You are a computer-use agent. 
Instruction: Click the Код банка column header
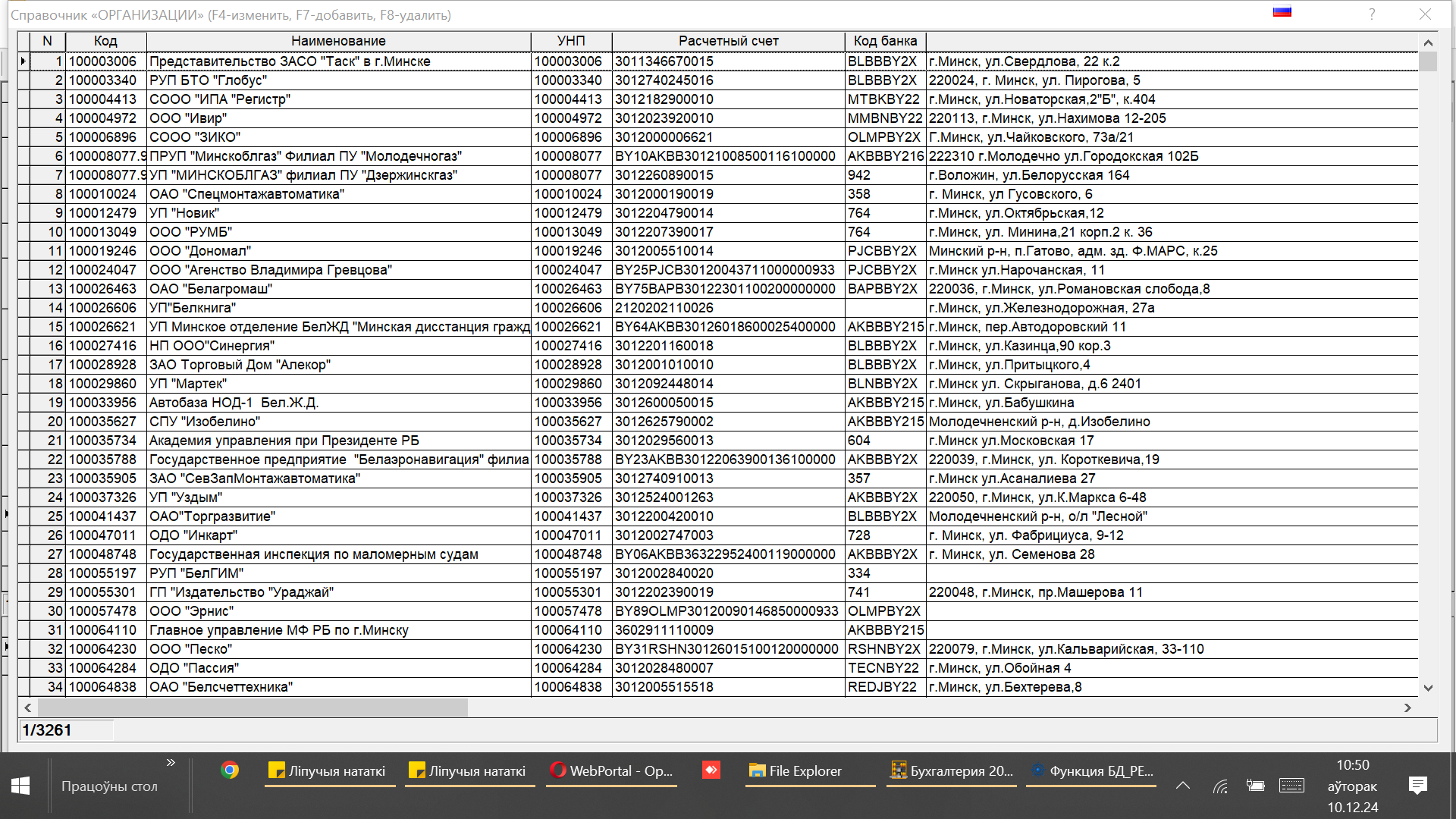click(x=885, y=41)
